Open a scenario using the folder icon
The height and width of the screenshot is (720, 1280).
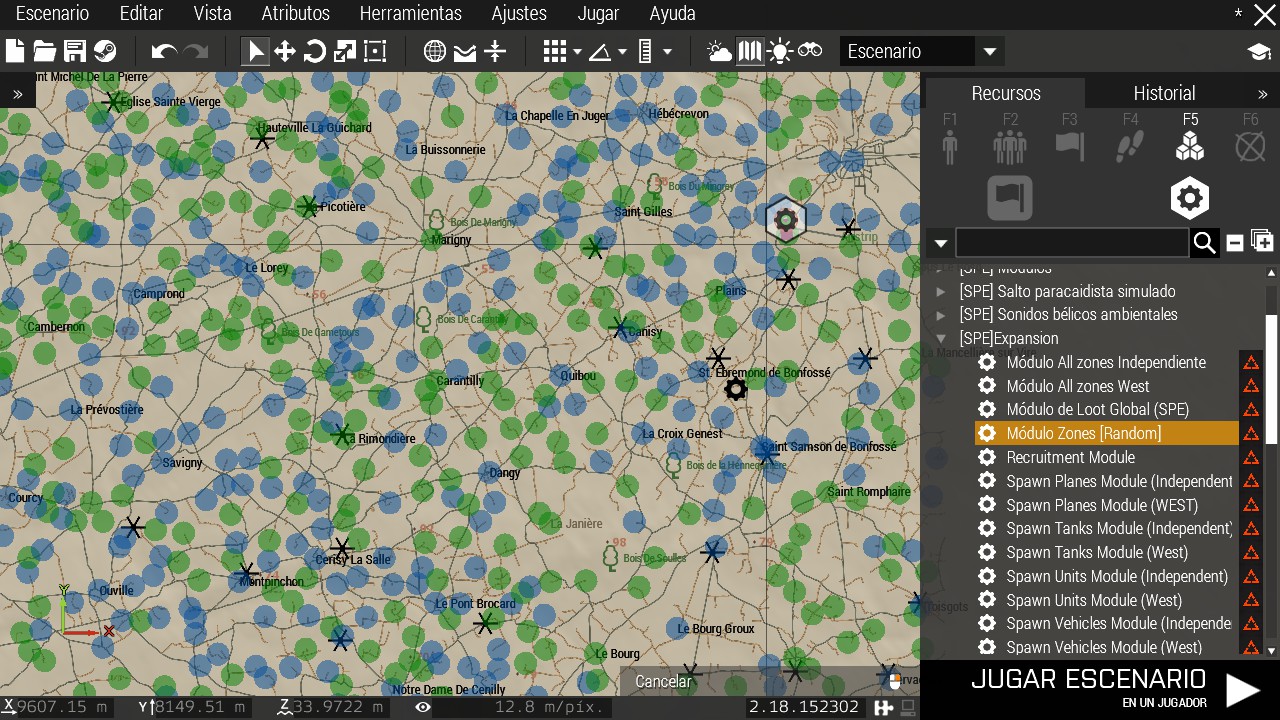point(45,51)
